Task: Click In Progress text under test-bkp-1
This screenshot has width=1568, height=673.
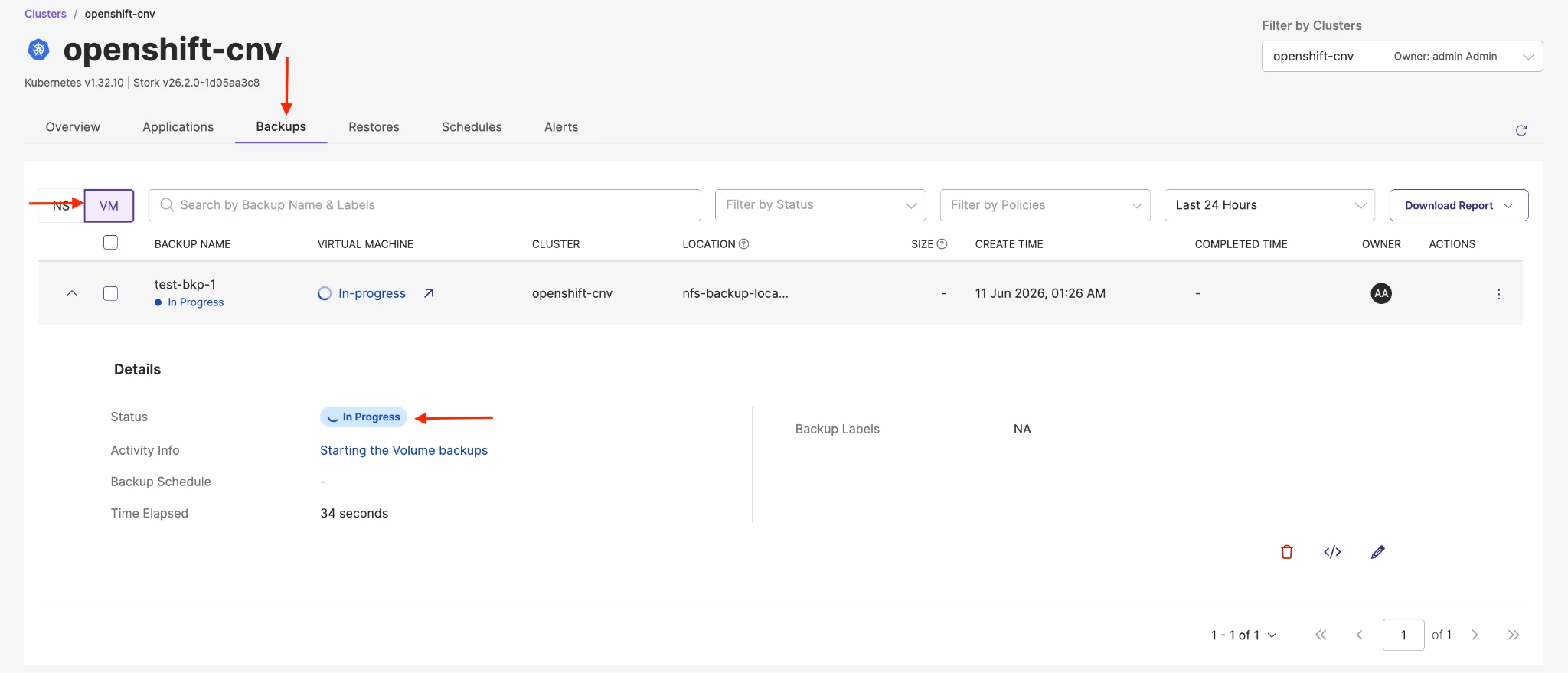Action: click(x=195, y=302)
